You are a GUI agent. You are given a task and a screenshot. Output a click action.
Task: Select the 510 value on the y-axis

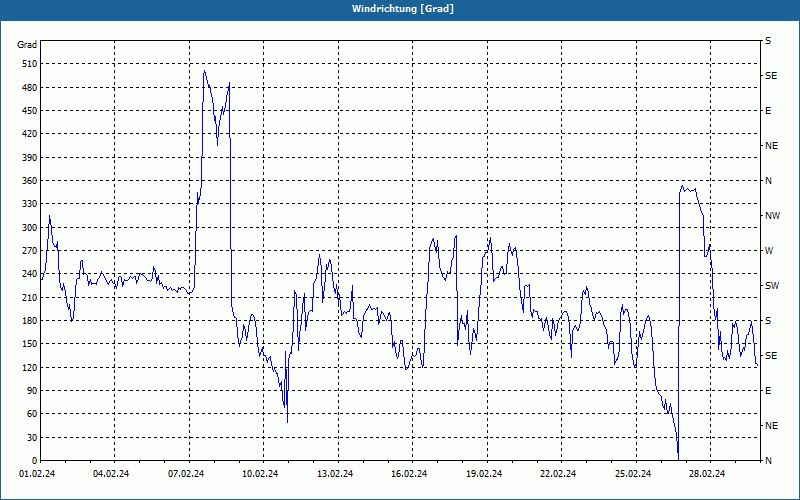29,64
